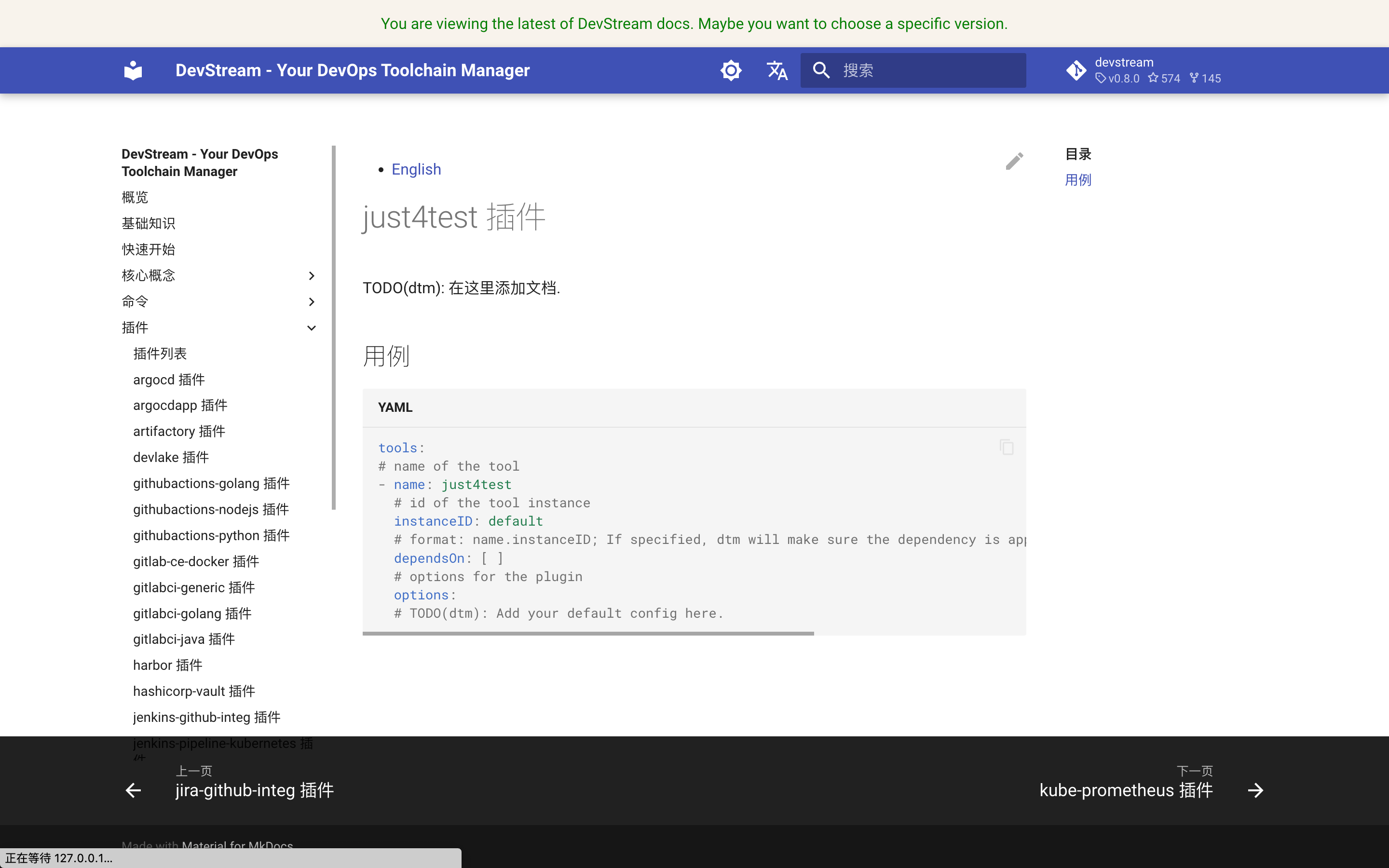Screen dimensions: 1389x868
Task: Click the YAML tab label on code block
Action: [395, 407]
